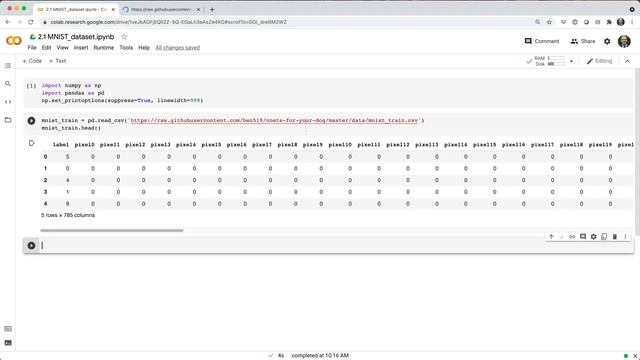Open the browser extensions puzzle icon
The image size is (640, 360).
[609, 22]
